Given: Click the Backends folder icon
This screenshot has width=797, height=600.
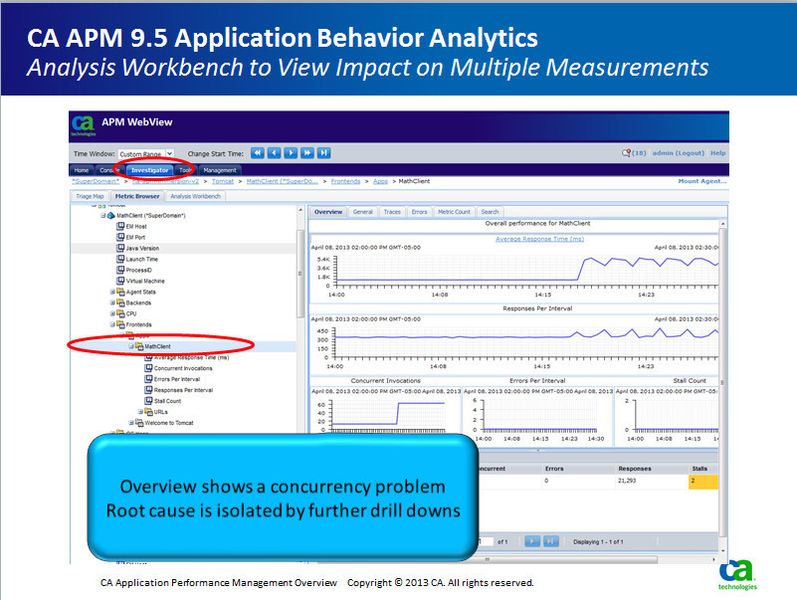Looking at the screenshot, I should pyautogui.click(x=120, y=303).
